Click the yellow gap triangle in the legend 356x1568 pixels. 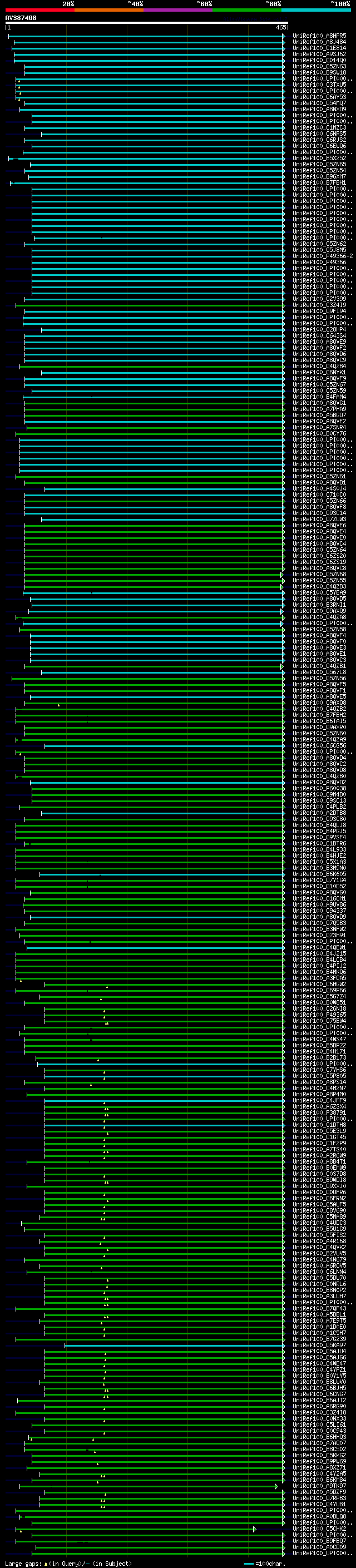46,1563
